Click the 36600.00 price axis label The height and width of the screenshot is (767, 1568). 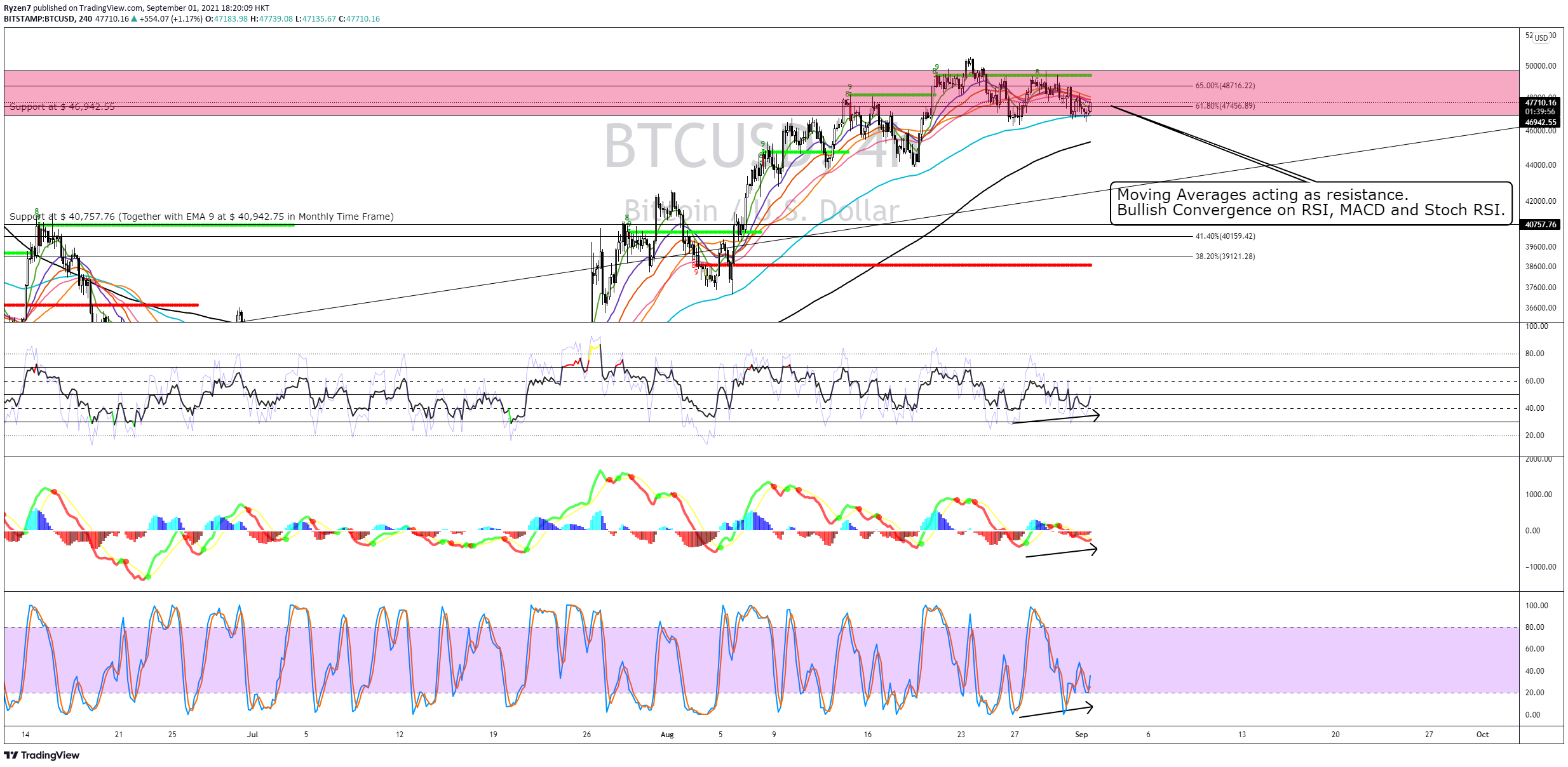point(1541,308)
